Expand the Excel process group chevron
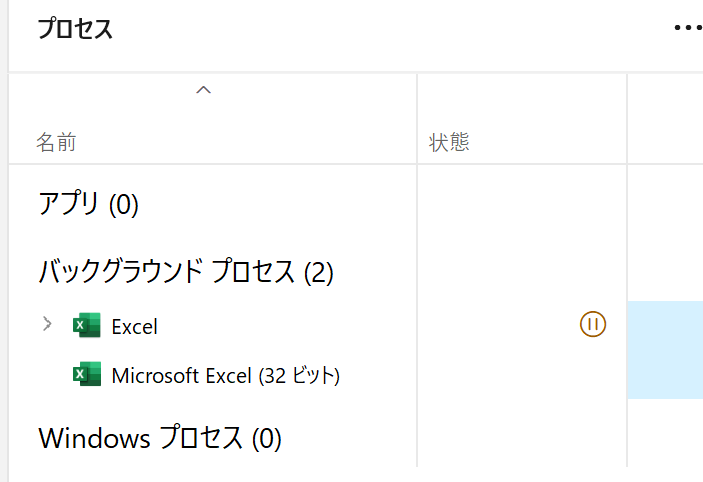 click(x=47, y=324)
